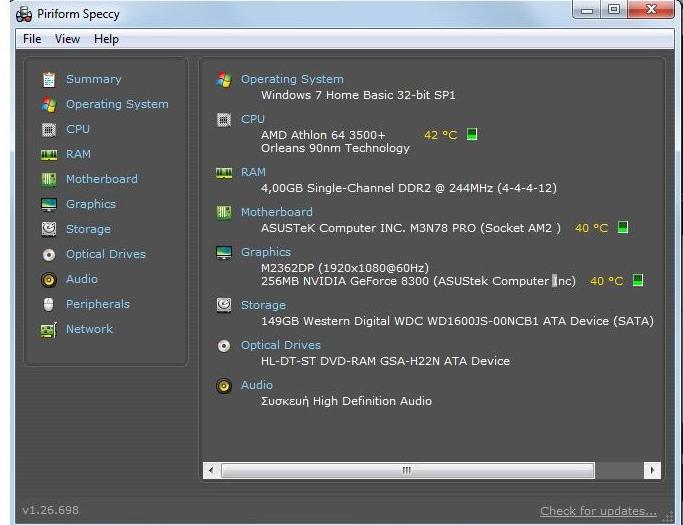Click the 256MB NVIDIA GeForce 8300 text
The image size is (683, 525).
pyautogui.click(x=418, y=281)
